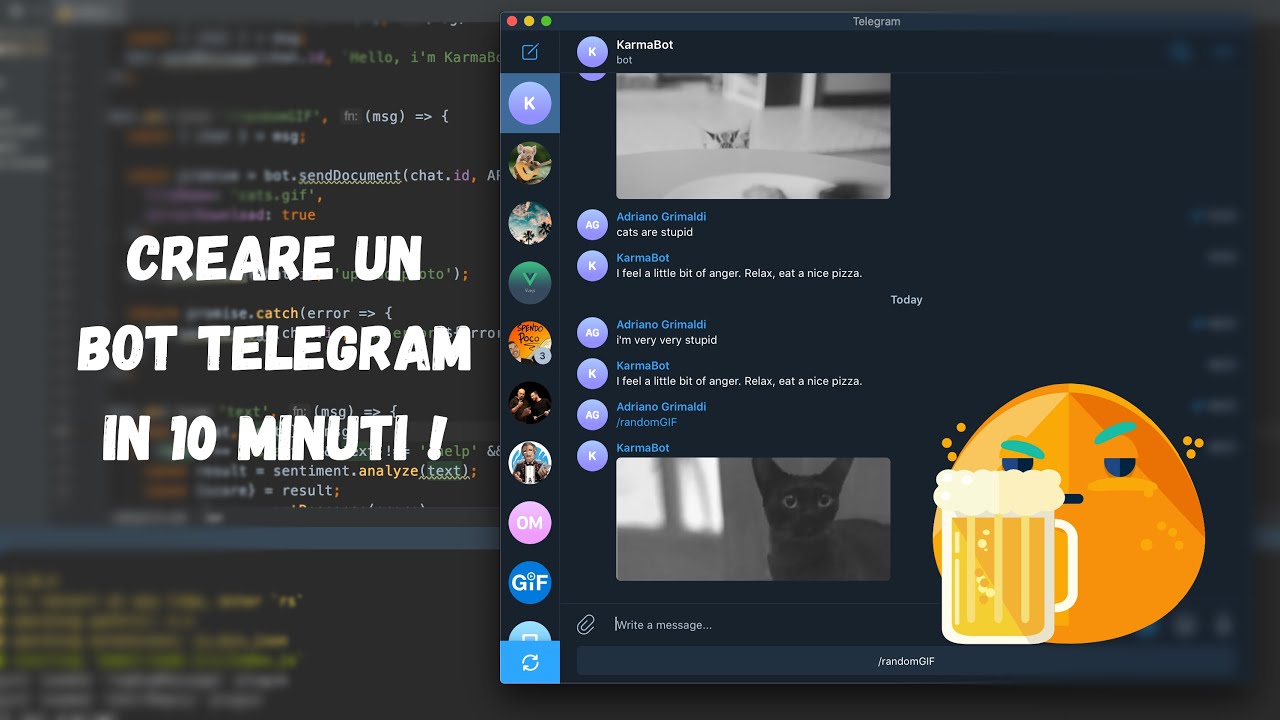Click Adriano Grimaldi name above /randomGIF command
The width and height of the screenshot is (1280, 720).
(x=661, y=407)
